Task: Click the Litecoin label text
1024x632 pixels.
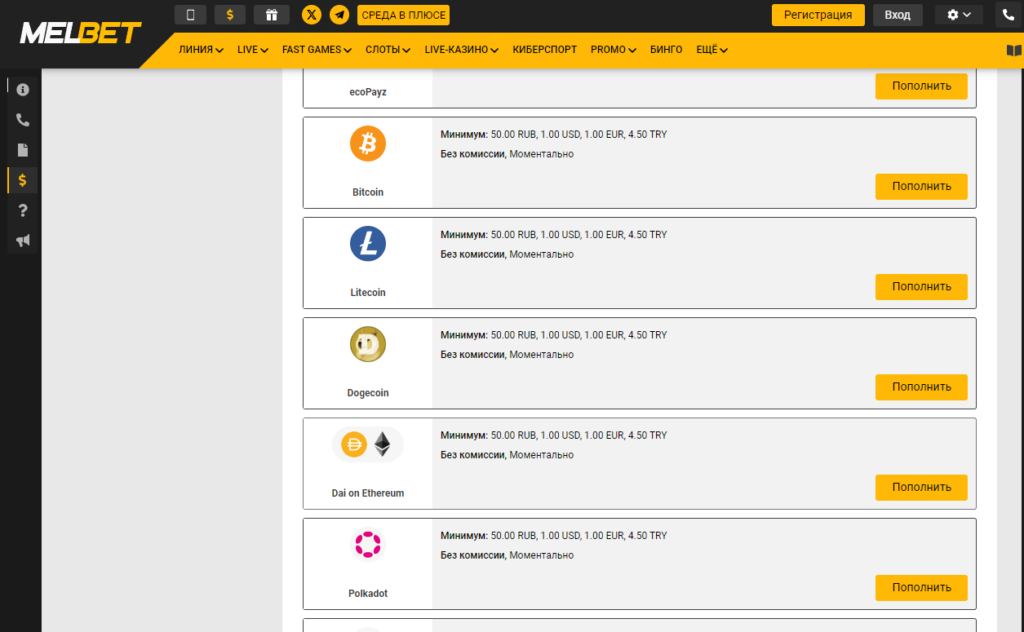Action: pos(368,292)
